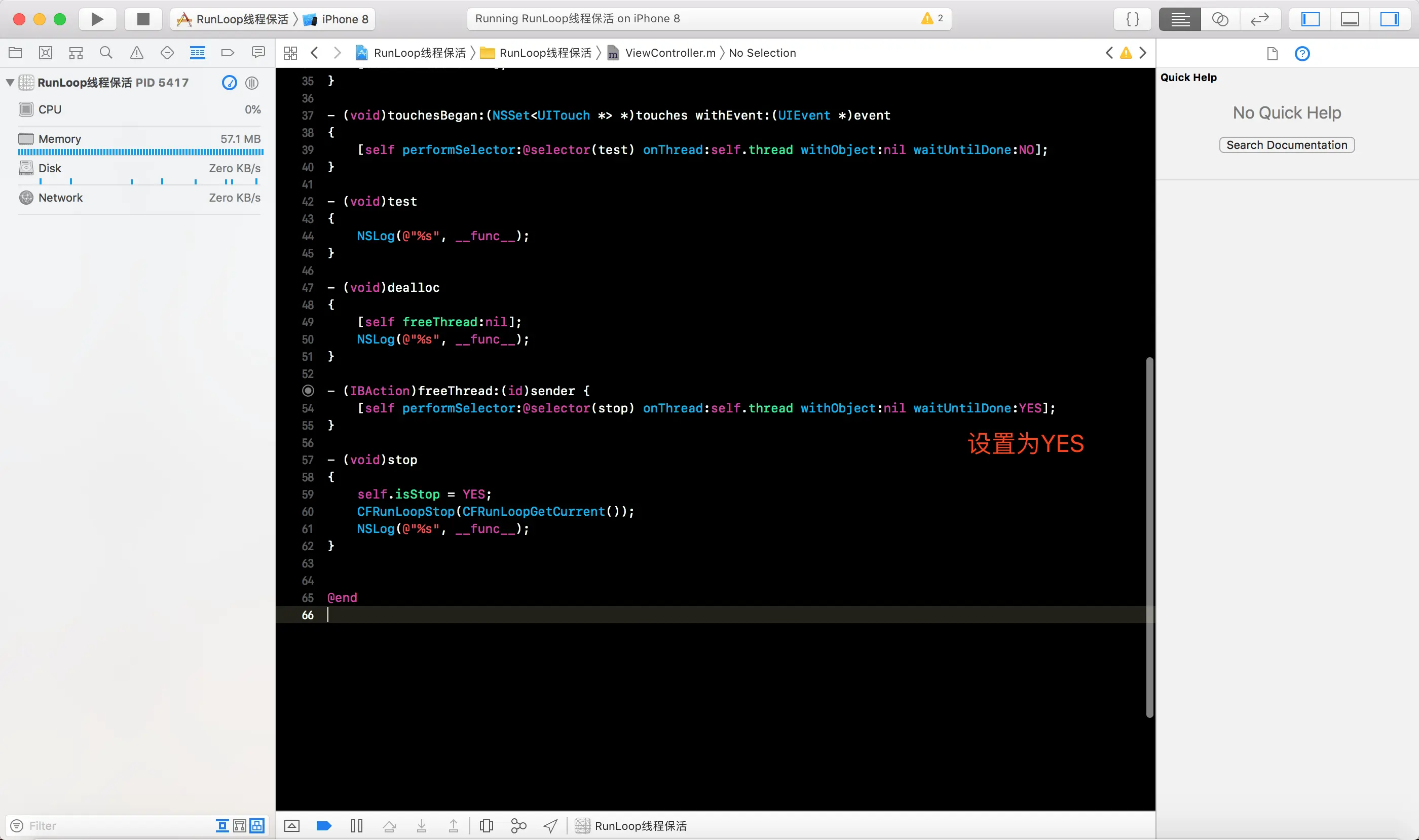Click the Search Documentation button
1419x840 pixels.
click(1287, 145)
